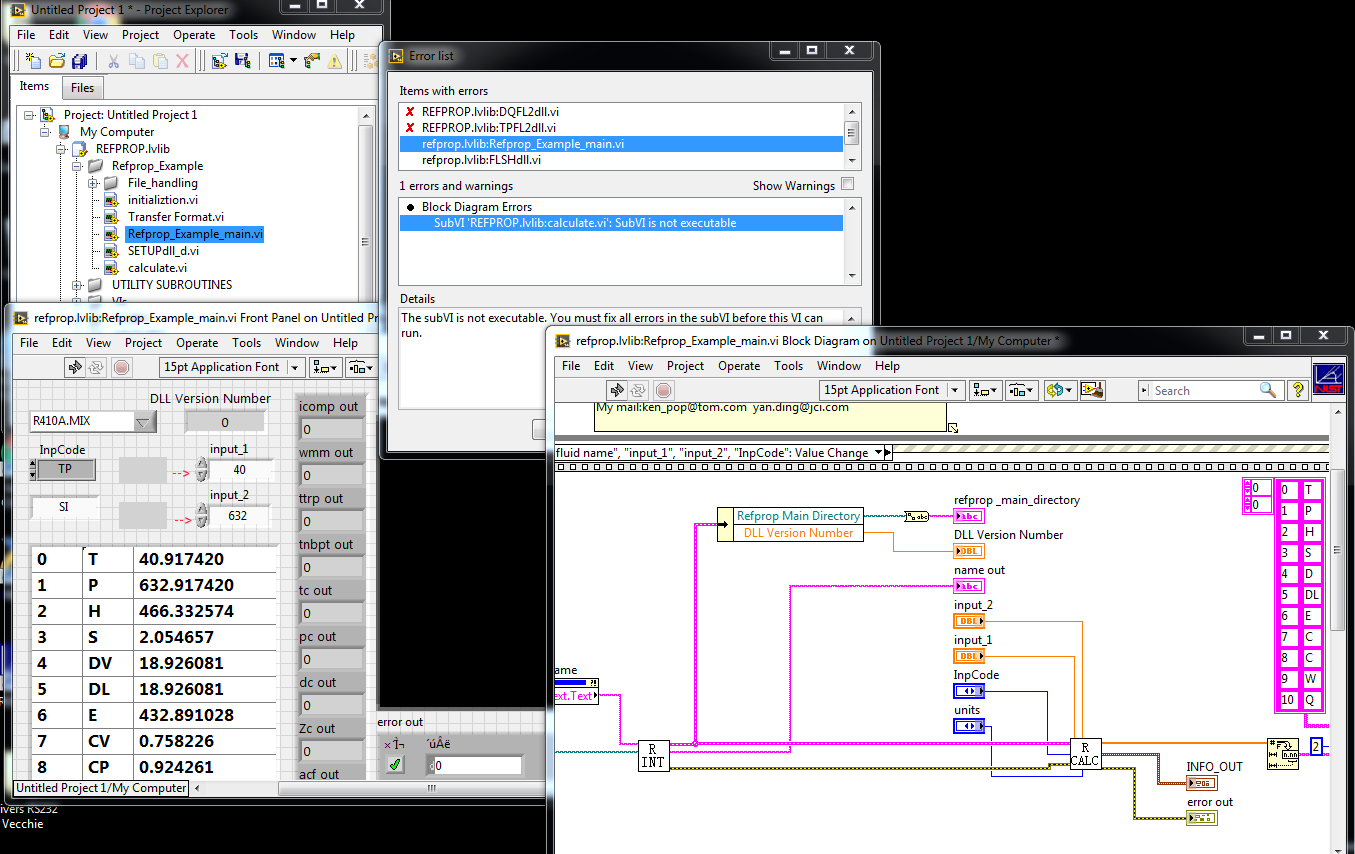Delete with red X icon in Project Explorer toolbar

[182, 61]
